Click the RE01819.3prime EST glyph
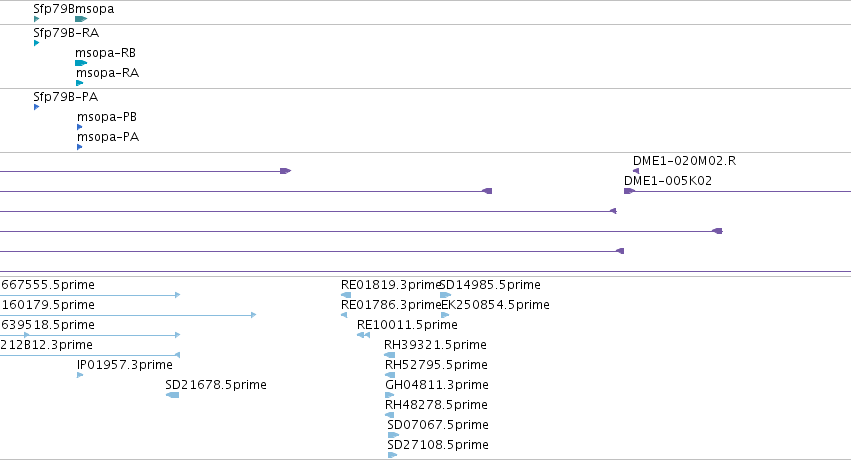The height and width of the screenshot is (460, 851). 346,295
